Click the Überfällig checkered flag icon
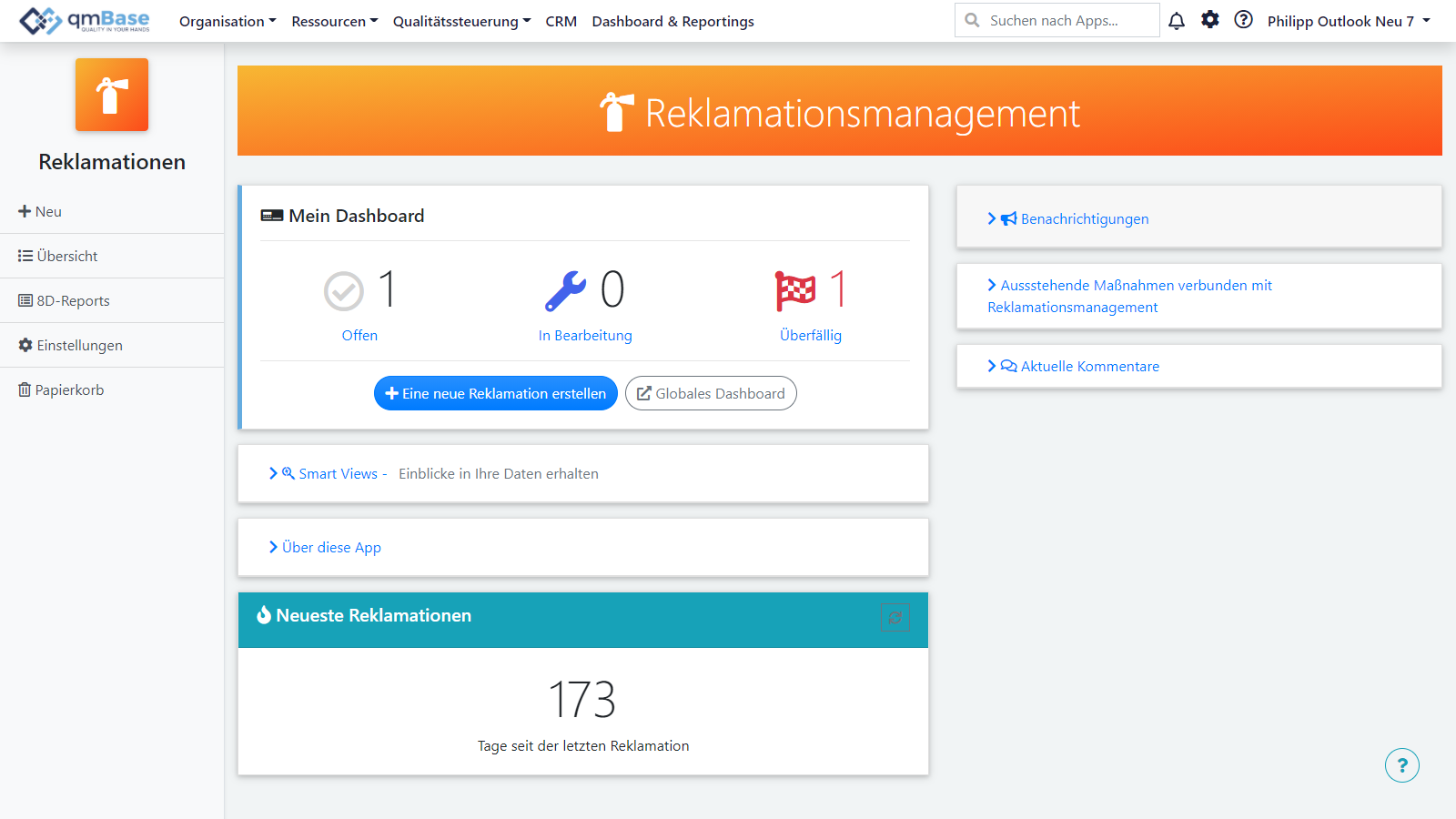 click(x=795, y=291)
